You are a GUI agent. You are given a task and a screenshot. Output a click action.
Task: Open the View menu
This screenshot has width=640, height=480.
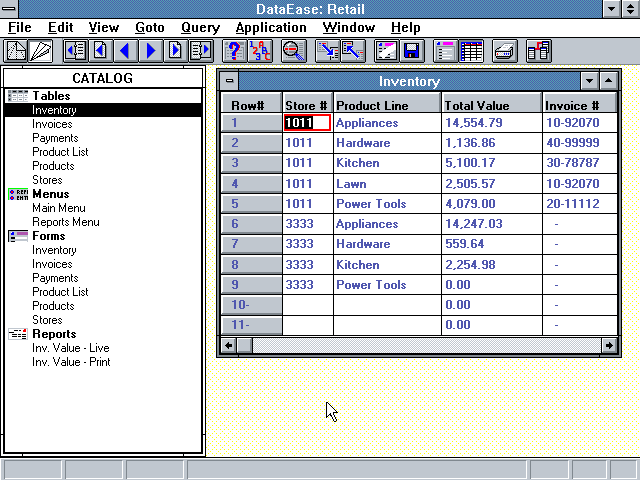[x=104, y=27]
